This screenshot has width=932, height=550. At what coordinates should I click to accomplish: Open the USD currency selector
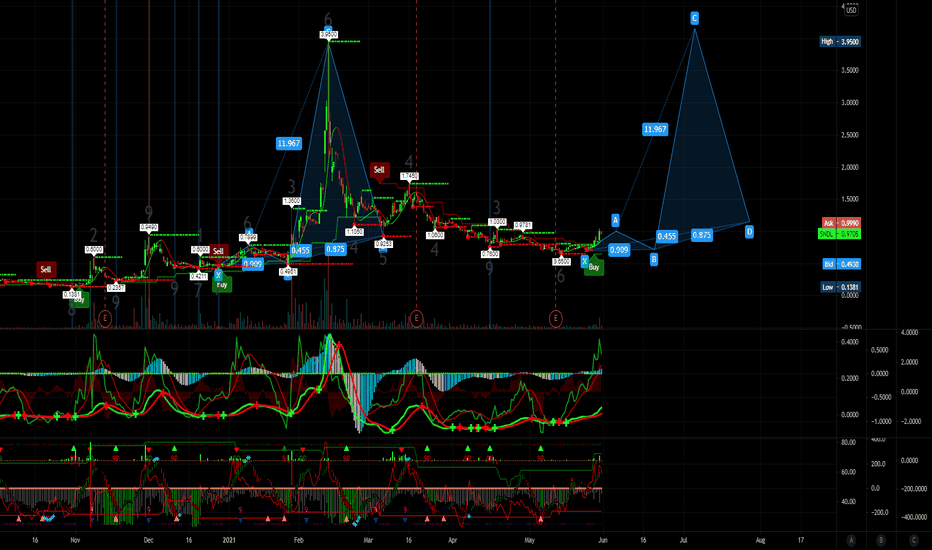851,10
